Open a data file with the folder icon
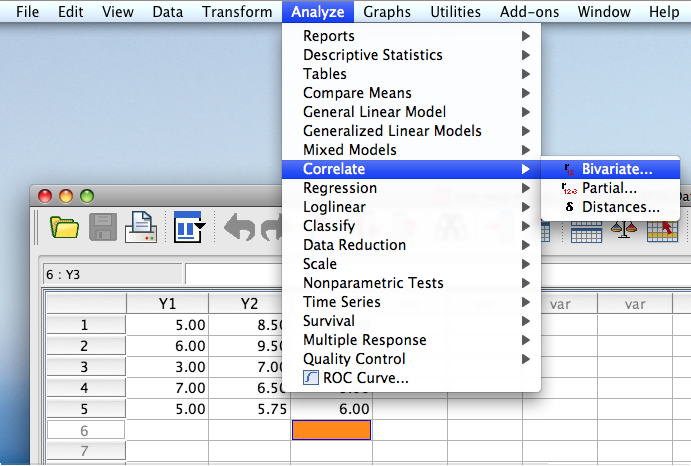Image resolution: width=691 pixels, height=466 pixels. (64, 227)
